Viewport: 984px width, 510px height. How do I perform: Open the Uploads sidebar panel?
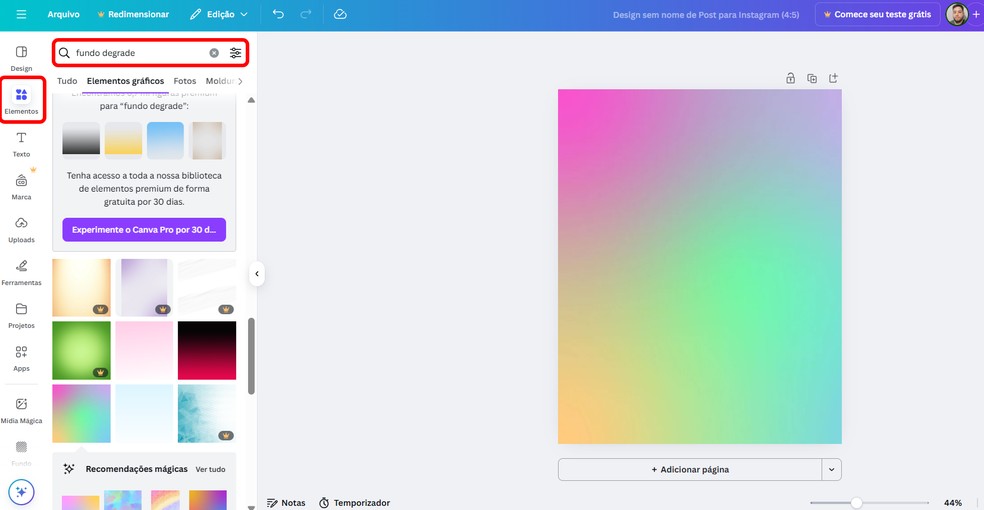[x=21, y=230]
